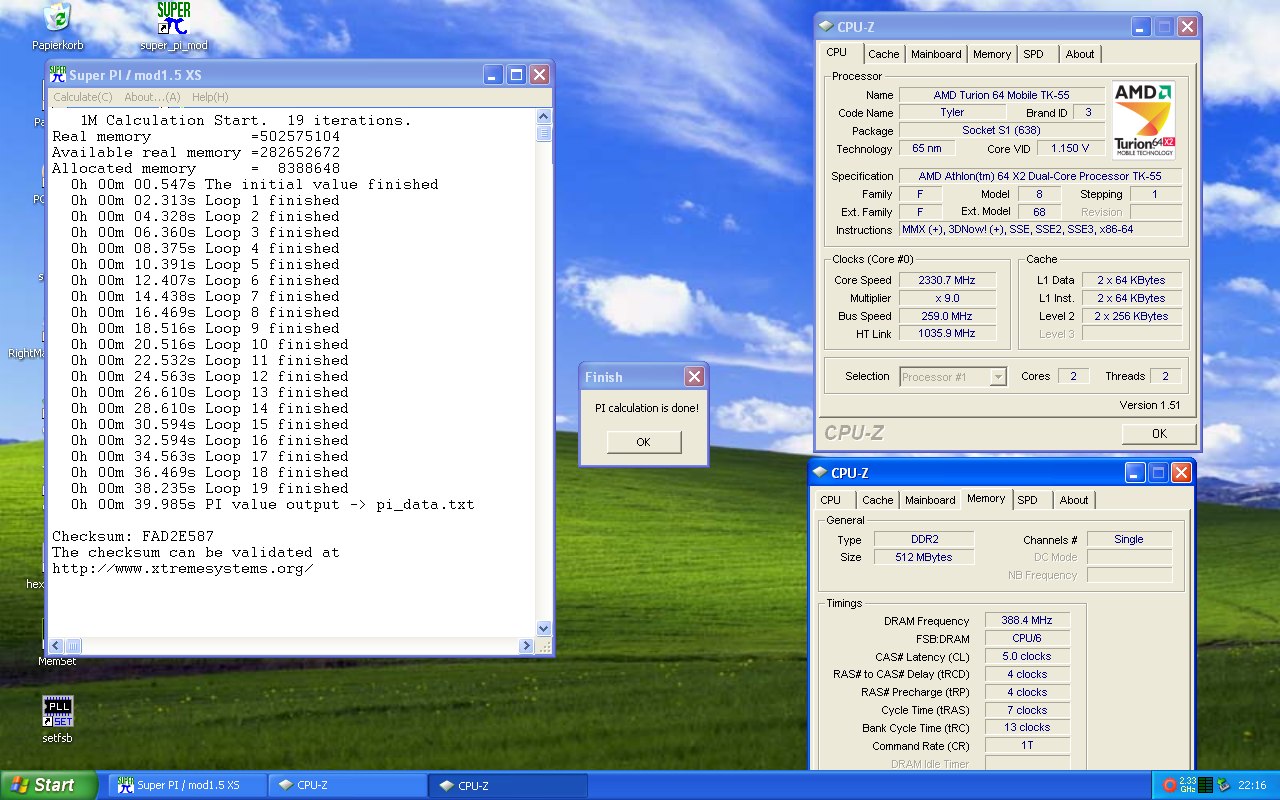Screen dimensions: 1280x800
Task: Switch to Cache tab in lower CPU-Z
Action: click(877, 500)
